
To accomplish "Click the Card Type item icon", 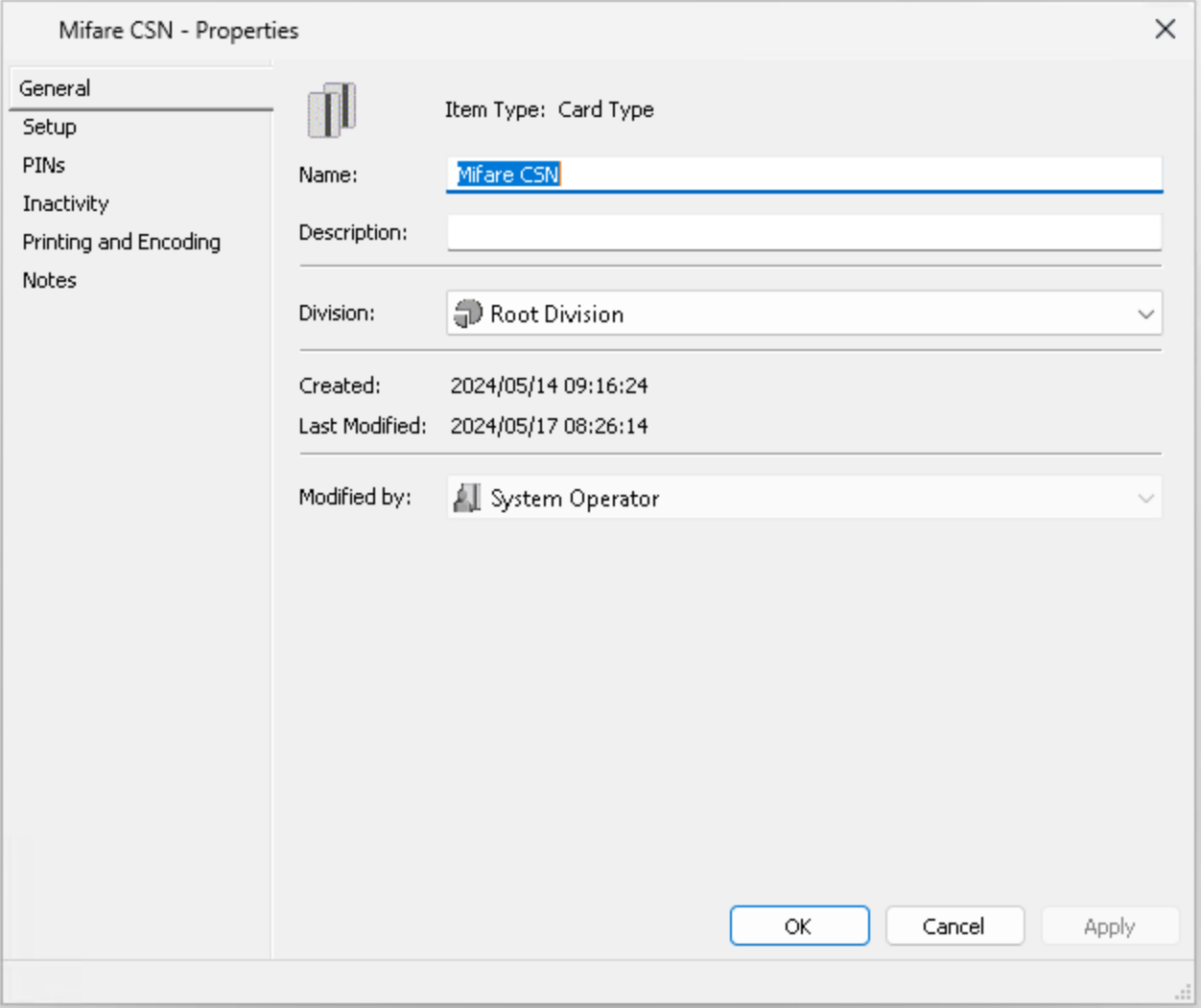I will coord(332,109).
